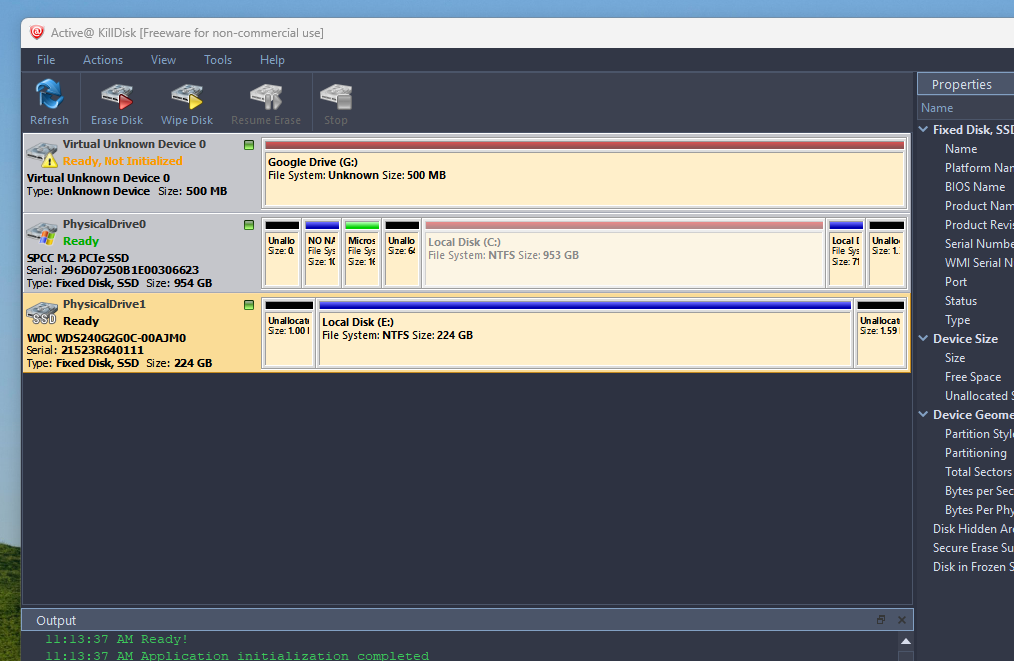
Task: Select the Google Drive (G:) volume block
Action: pyautogui.click(x=585, y=173)
